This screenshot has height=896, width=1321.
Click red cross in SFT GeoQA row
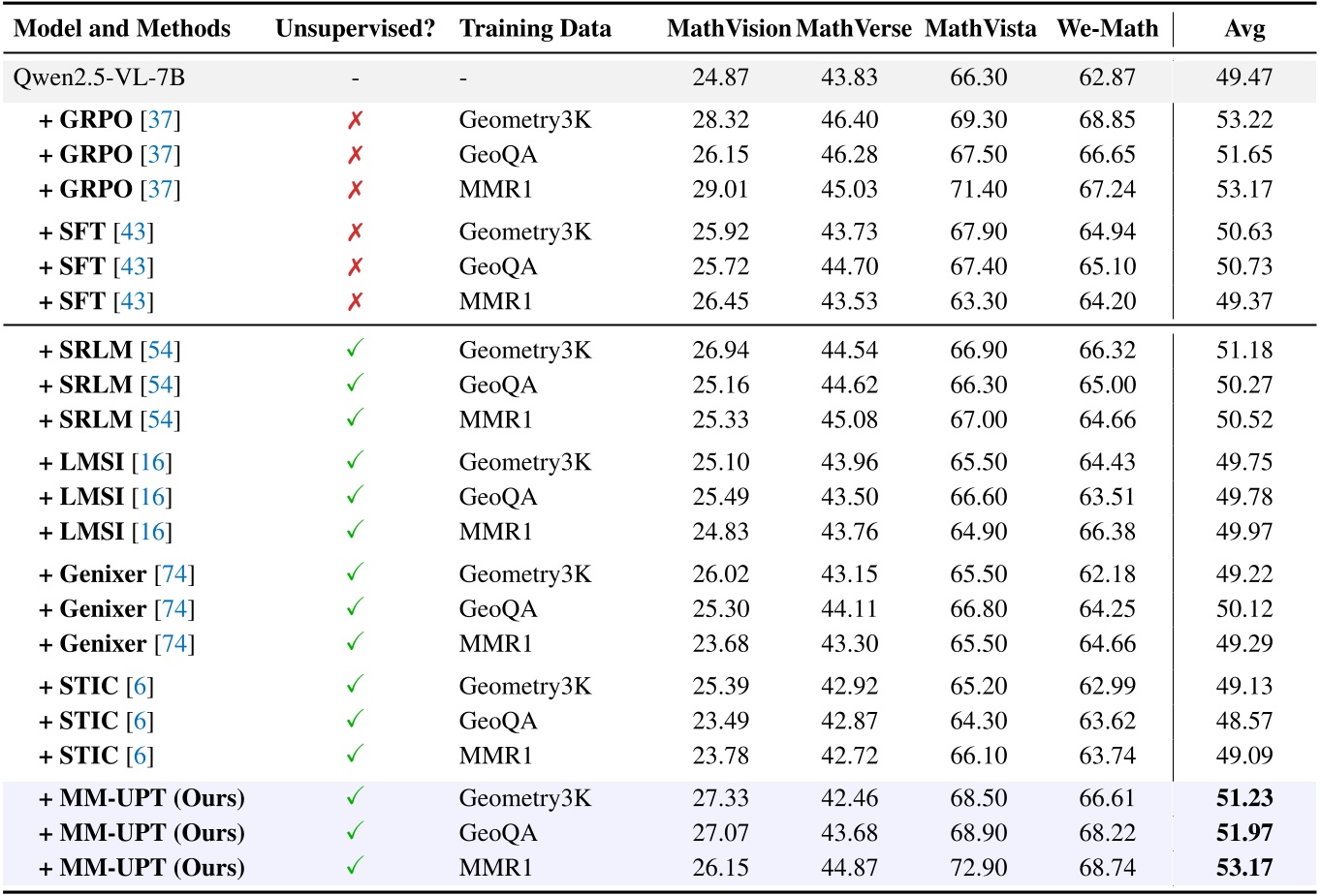[356, 267]
